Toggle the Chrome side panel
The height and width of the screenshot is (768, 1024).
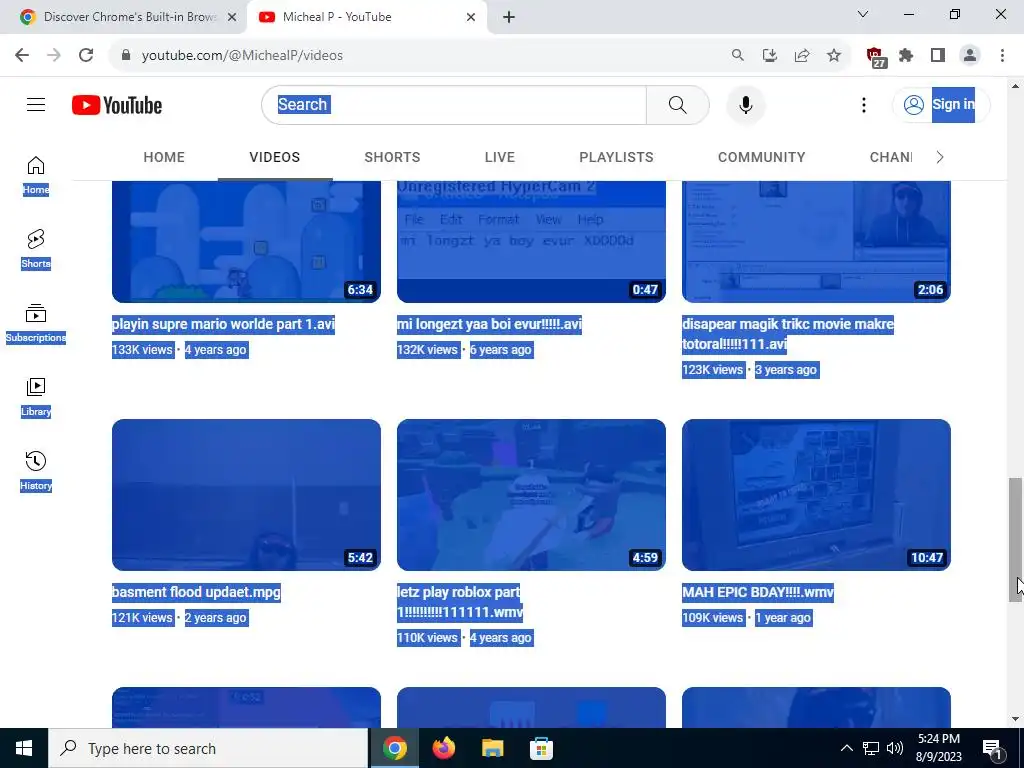coord(938,55)
